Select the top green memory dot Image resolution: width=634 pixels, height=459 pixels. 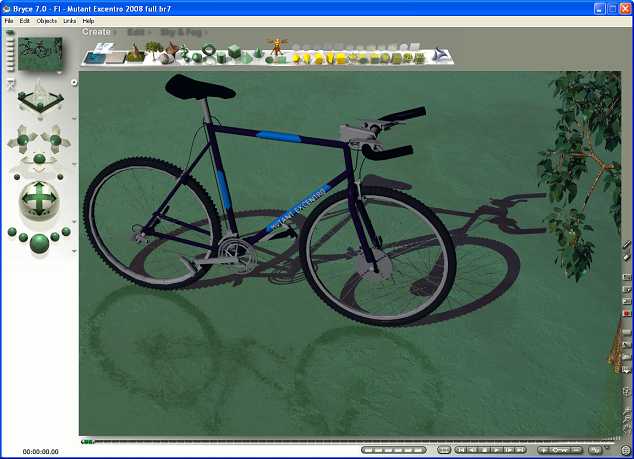point(10,32)
